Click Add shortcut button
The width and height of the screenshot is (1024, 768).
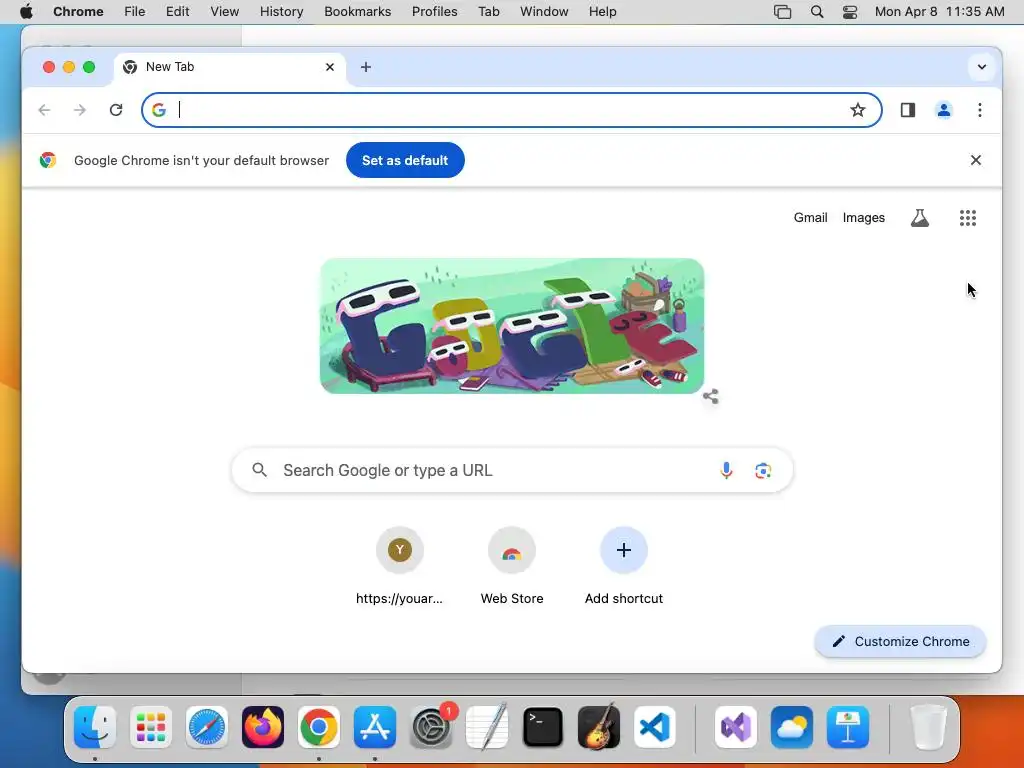624,567
